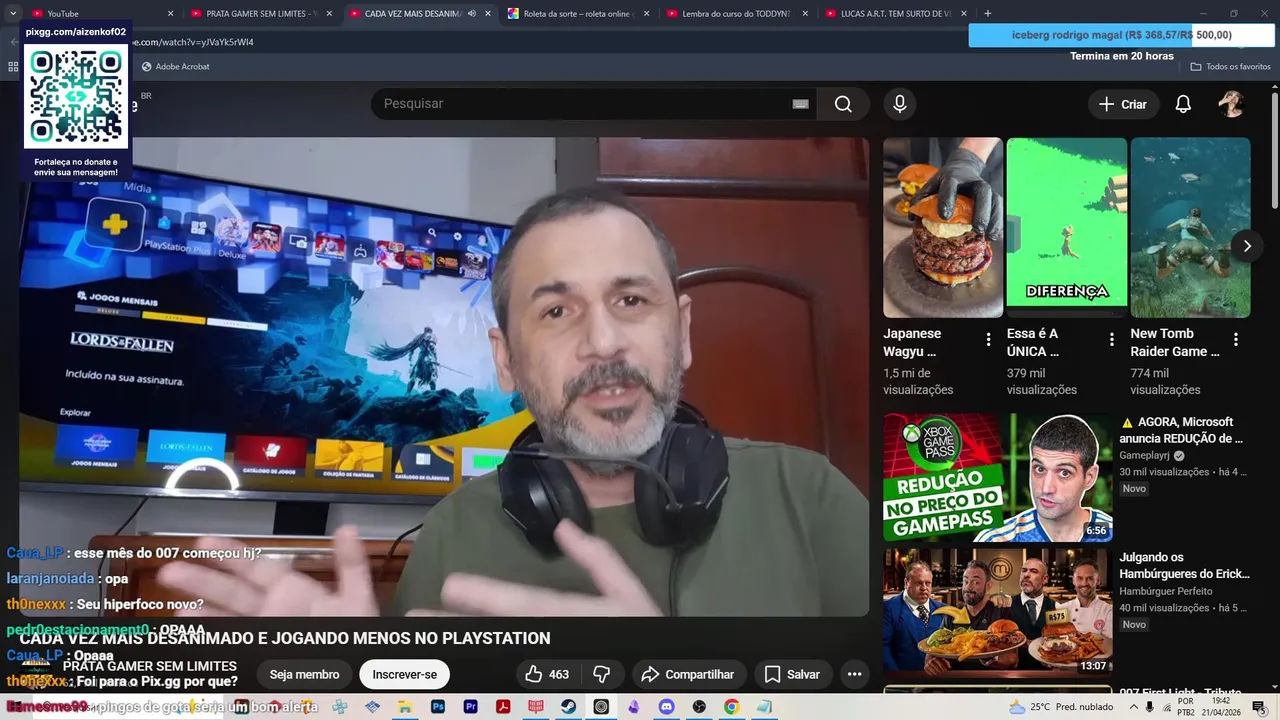Open Hambúrguer Perfeito channel name
This screenshot has height=720, width=1280.
[1165, 591]
